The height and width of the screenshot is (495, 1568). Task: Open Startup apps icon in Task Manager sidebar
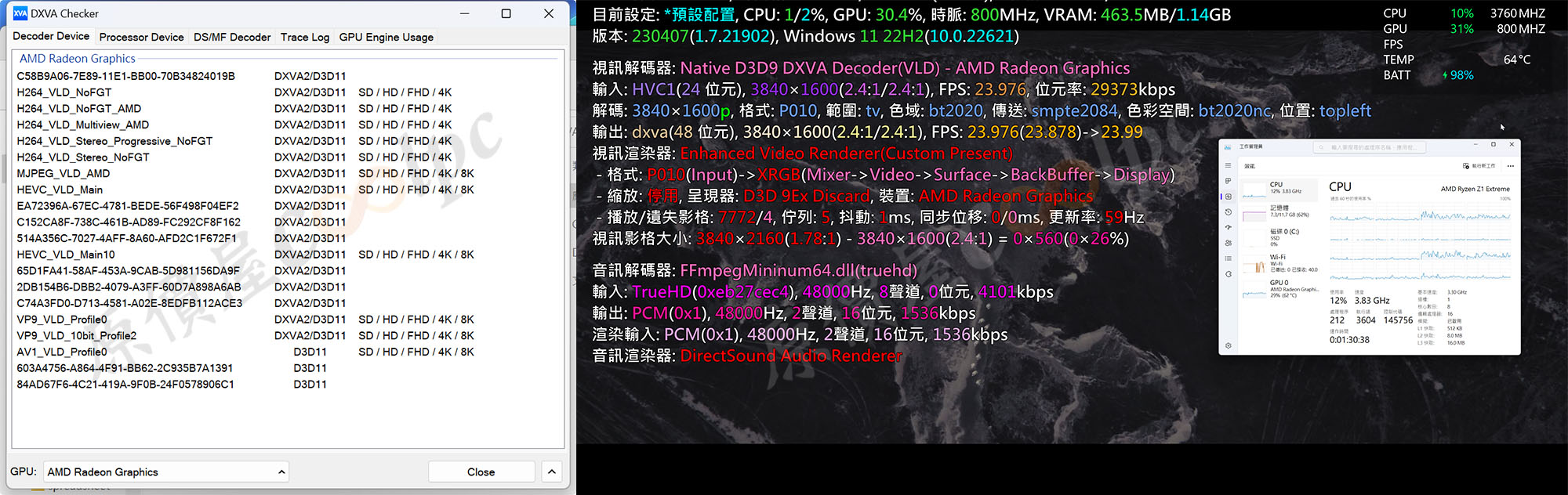tap(1228, 228)
